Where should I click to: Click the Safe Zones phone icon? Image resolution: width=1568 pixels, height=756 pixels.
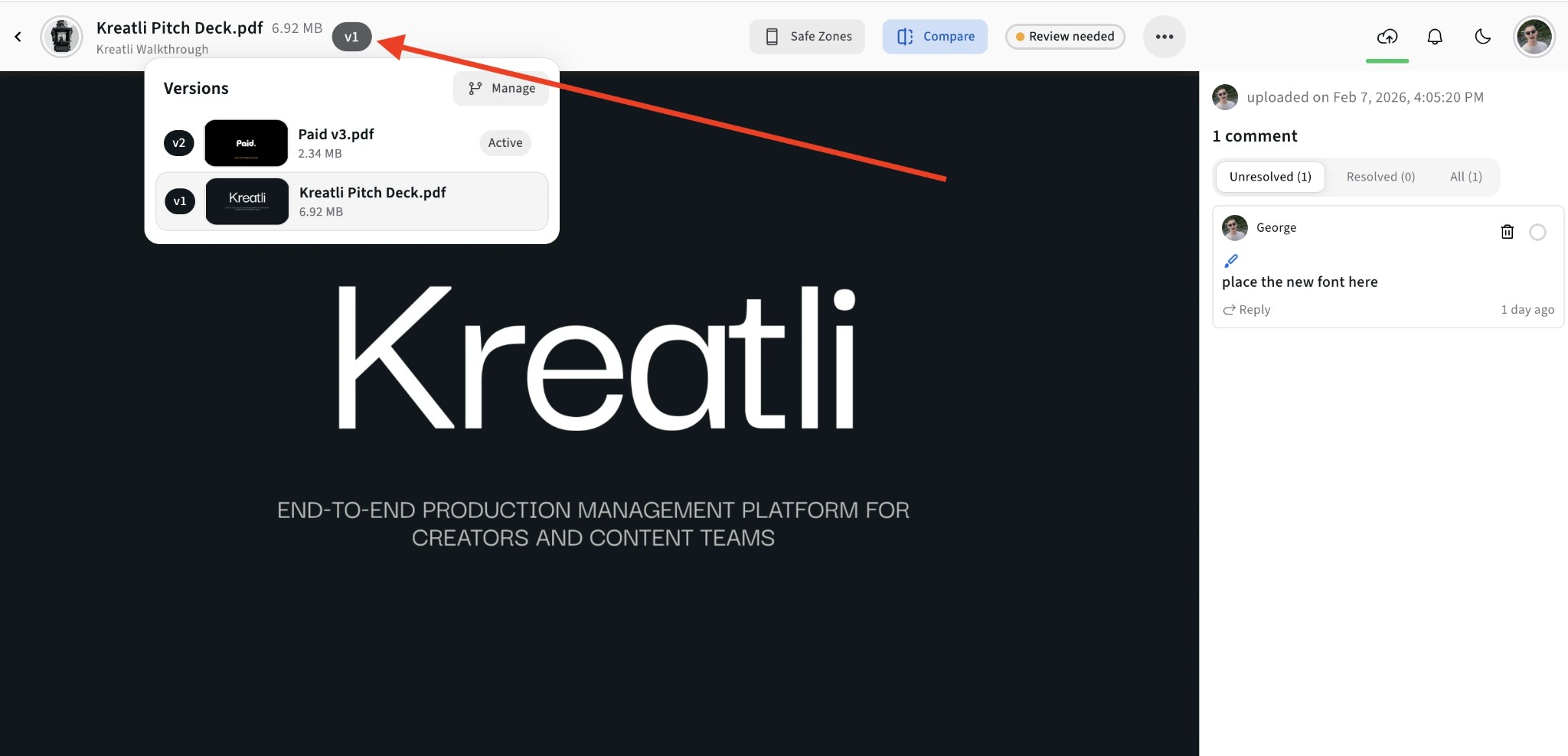[770, 36]
